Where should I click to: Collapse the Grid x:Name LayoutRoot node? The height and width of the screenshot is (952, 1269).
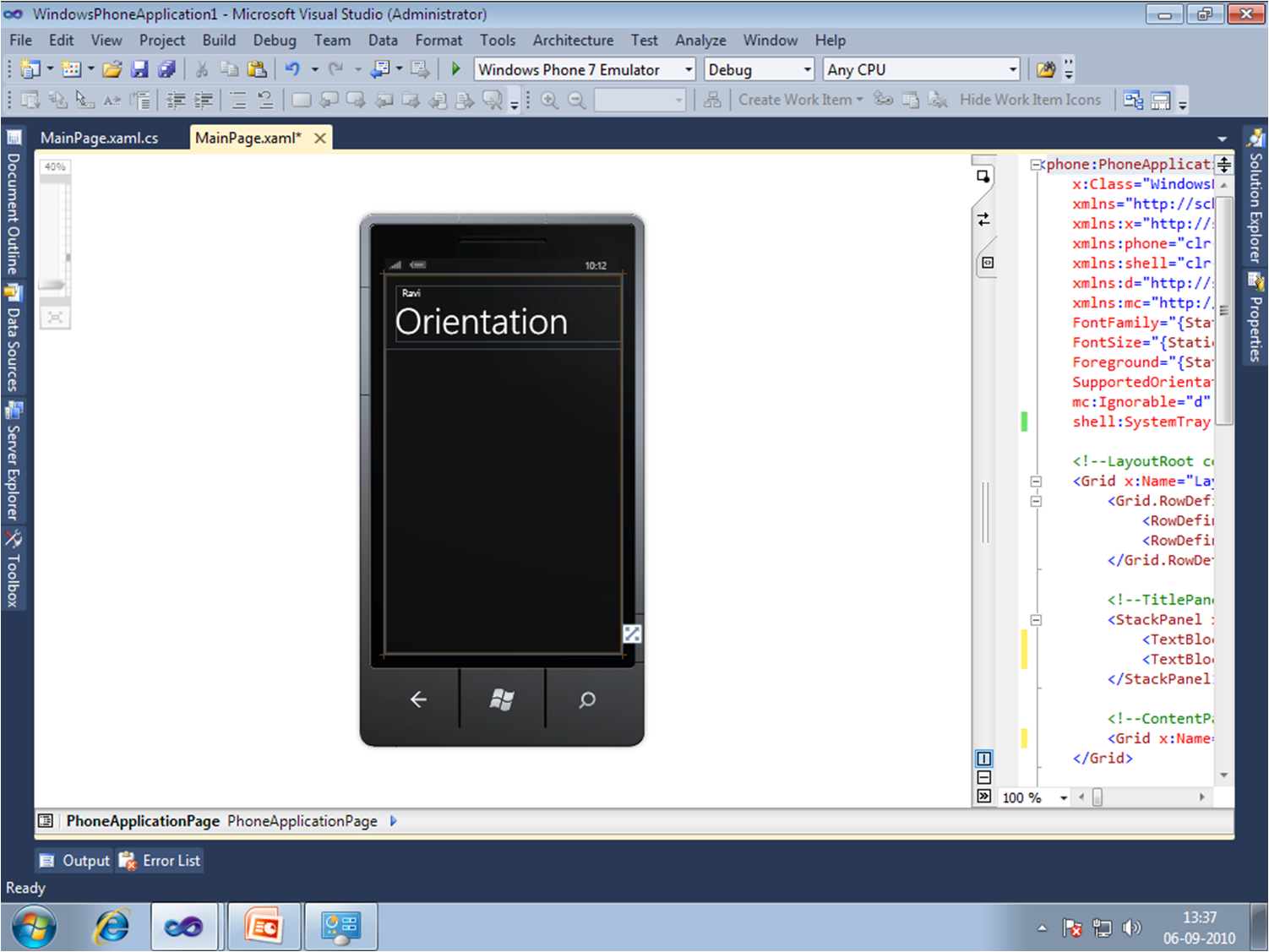(x=1036, y=481)
